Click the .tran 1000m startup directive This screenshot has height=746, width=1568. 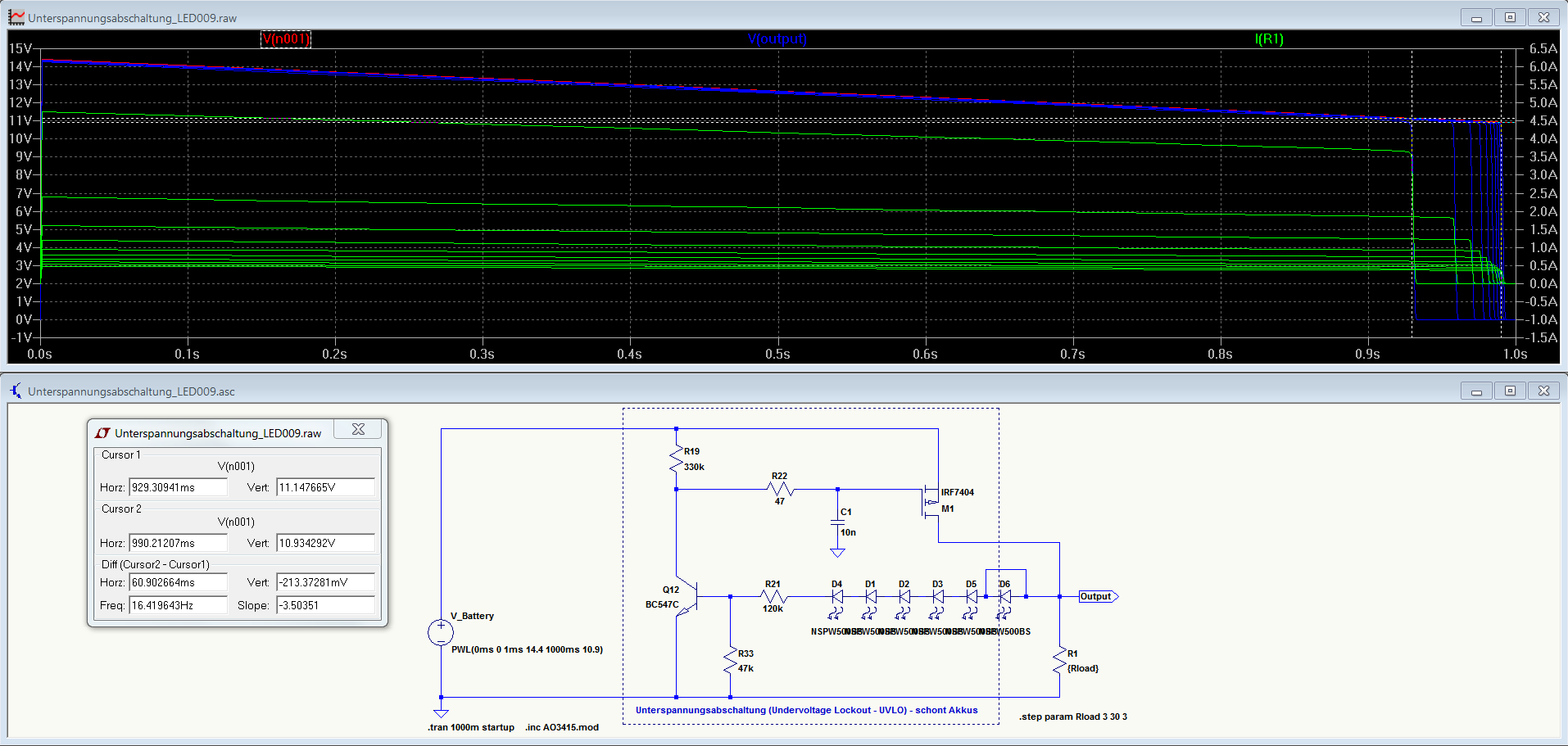tap(471, 727)
